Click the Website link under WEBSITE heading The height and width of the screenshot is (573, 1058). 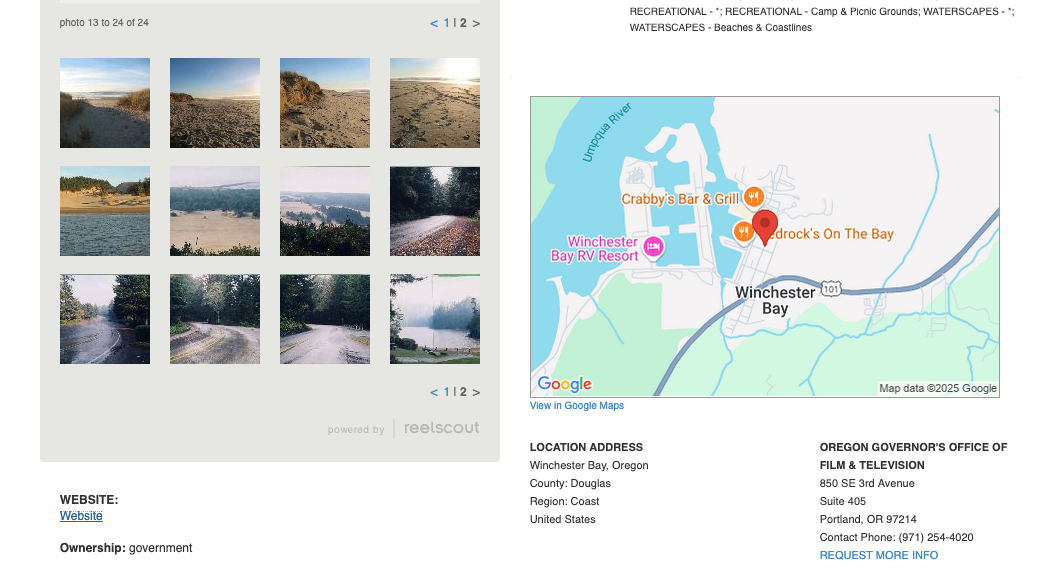(x=81, y=516)
